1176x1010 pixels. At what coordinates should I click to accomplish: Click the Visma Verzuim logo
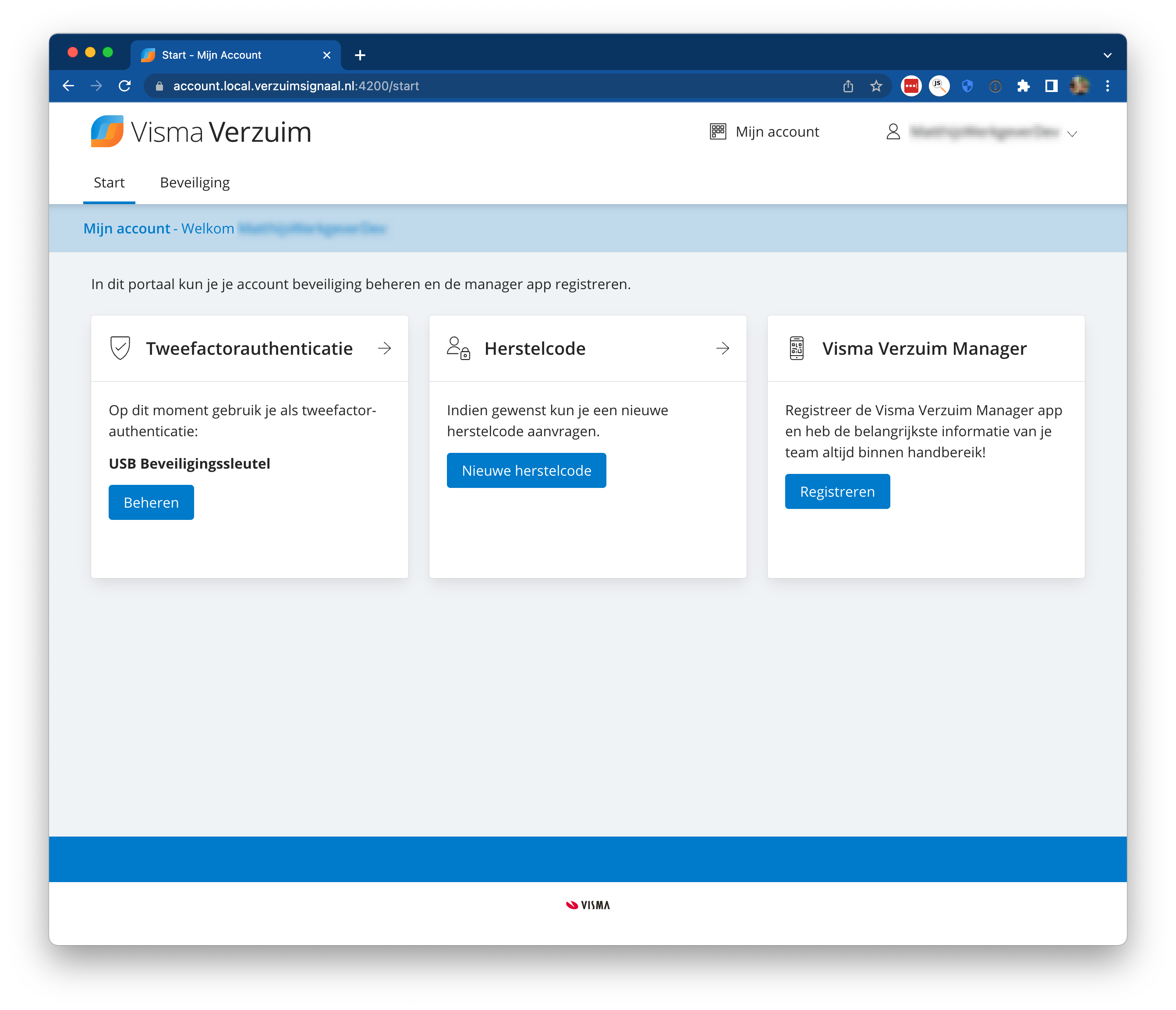201,132
